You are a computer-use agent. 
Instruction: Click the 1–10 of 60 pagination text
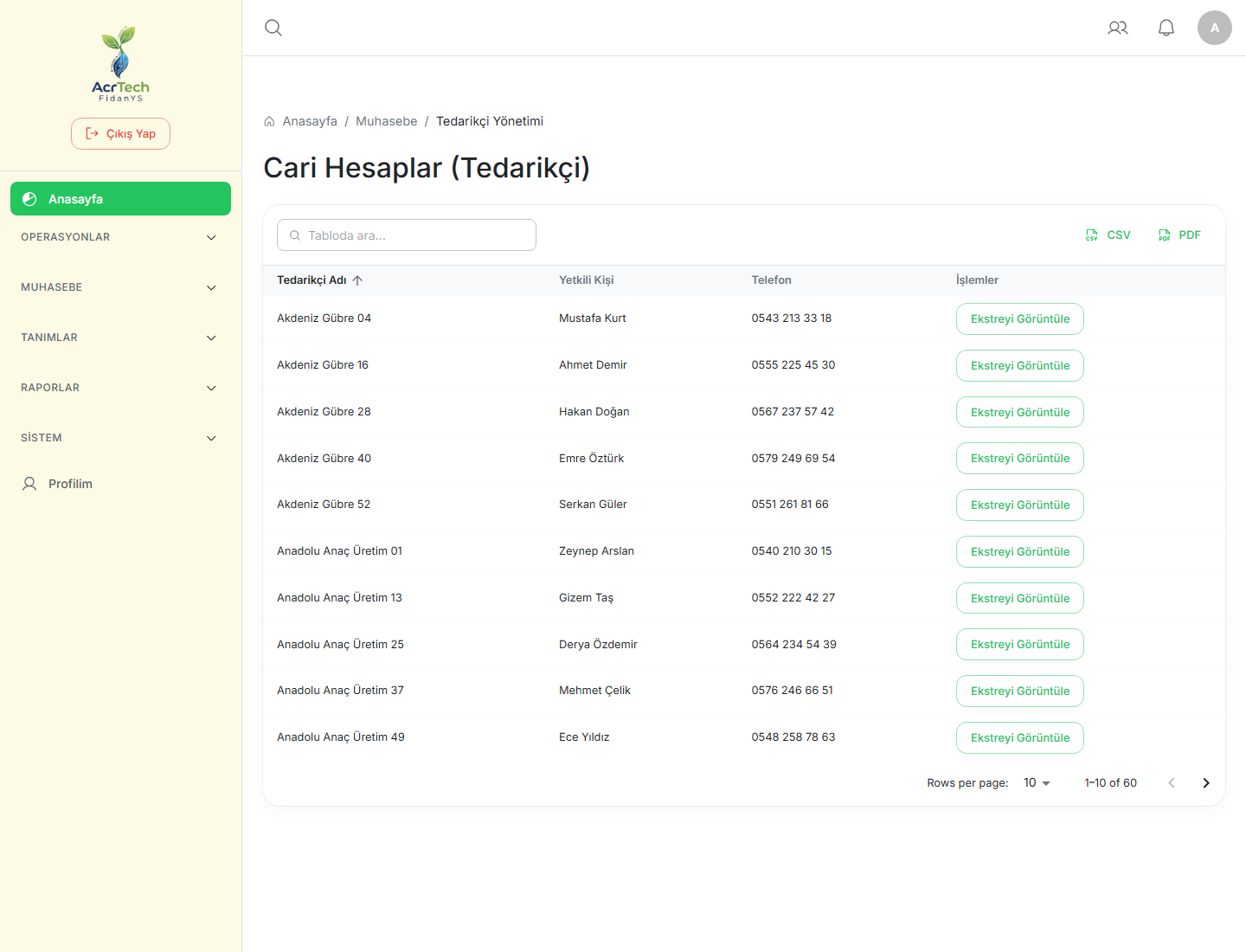(x=1111, y=783)
